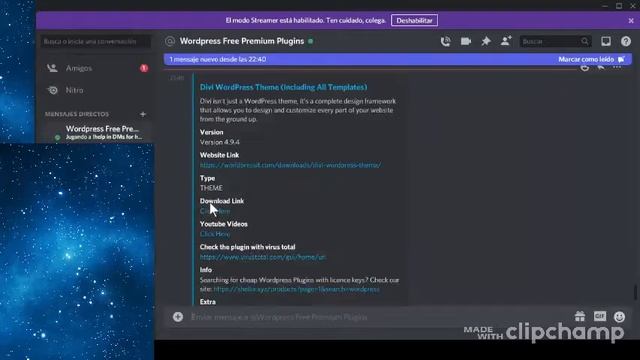This screenshot has height=360, width=640.
Task: Open the Divi WordPress Theme title link
Action: (284, 87)
